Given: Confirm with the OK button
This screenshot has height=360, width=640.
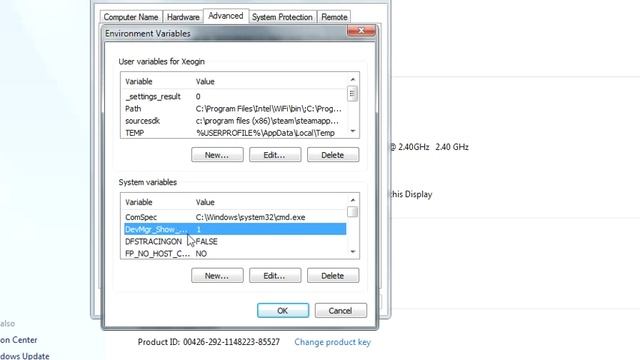Looking at the screenshot, I should click(x=283, y=311).
